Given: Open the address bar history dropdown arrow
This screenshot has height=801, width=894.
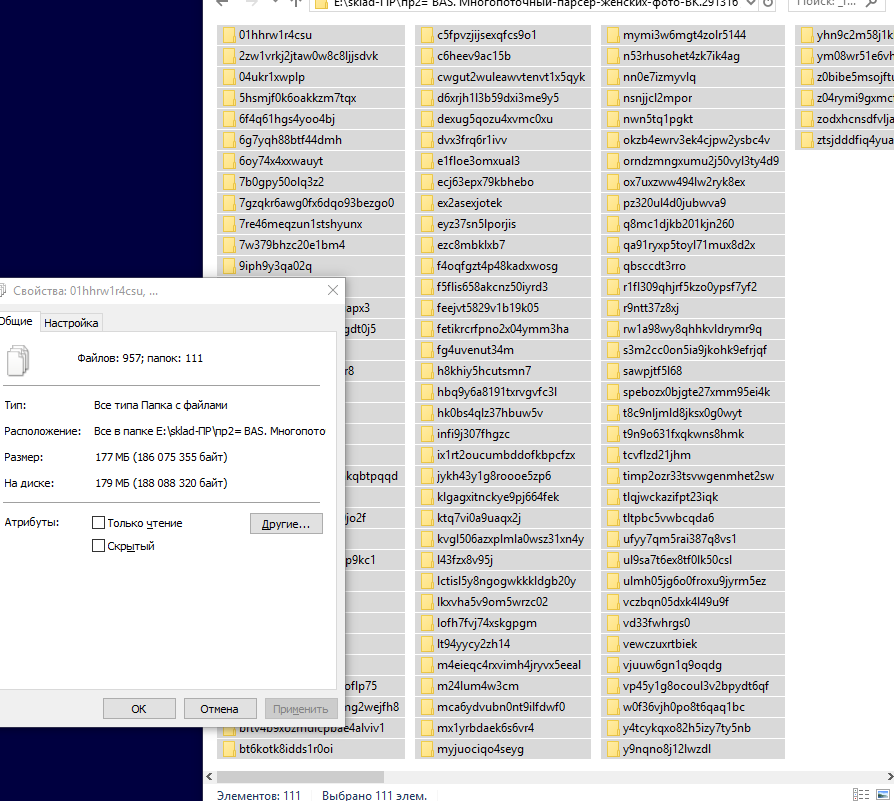Looking at the screenshot, I should point(751,3).
